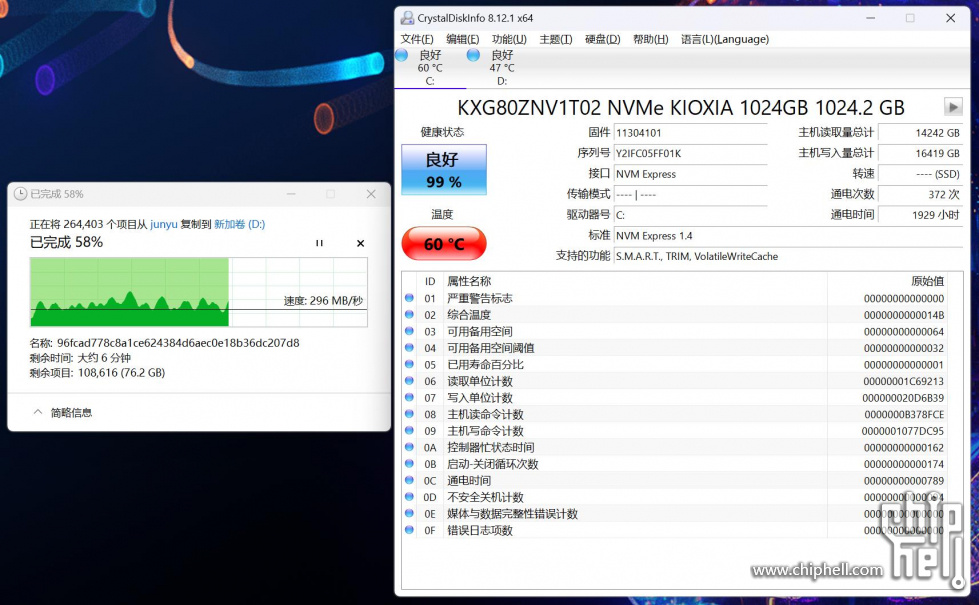Viewport: 979px width, 605px height.
Task: Click status dot of attribute 05 已用寿命百分比
Action: pos(410,364)
